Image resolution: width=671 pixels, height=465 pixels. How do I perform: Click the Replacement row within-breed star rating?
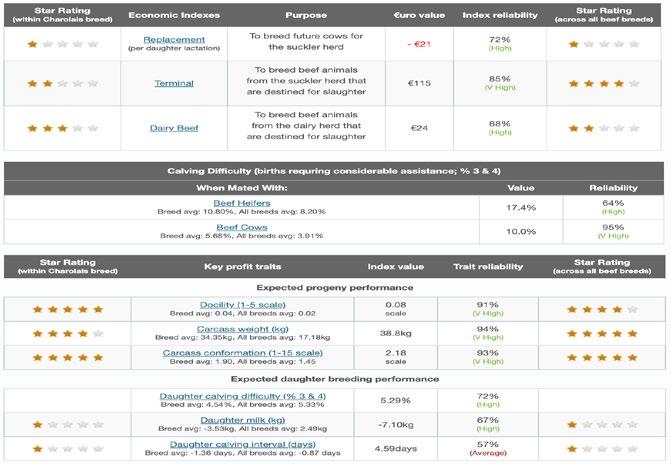(62, 44)
